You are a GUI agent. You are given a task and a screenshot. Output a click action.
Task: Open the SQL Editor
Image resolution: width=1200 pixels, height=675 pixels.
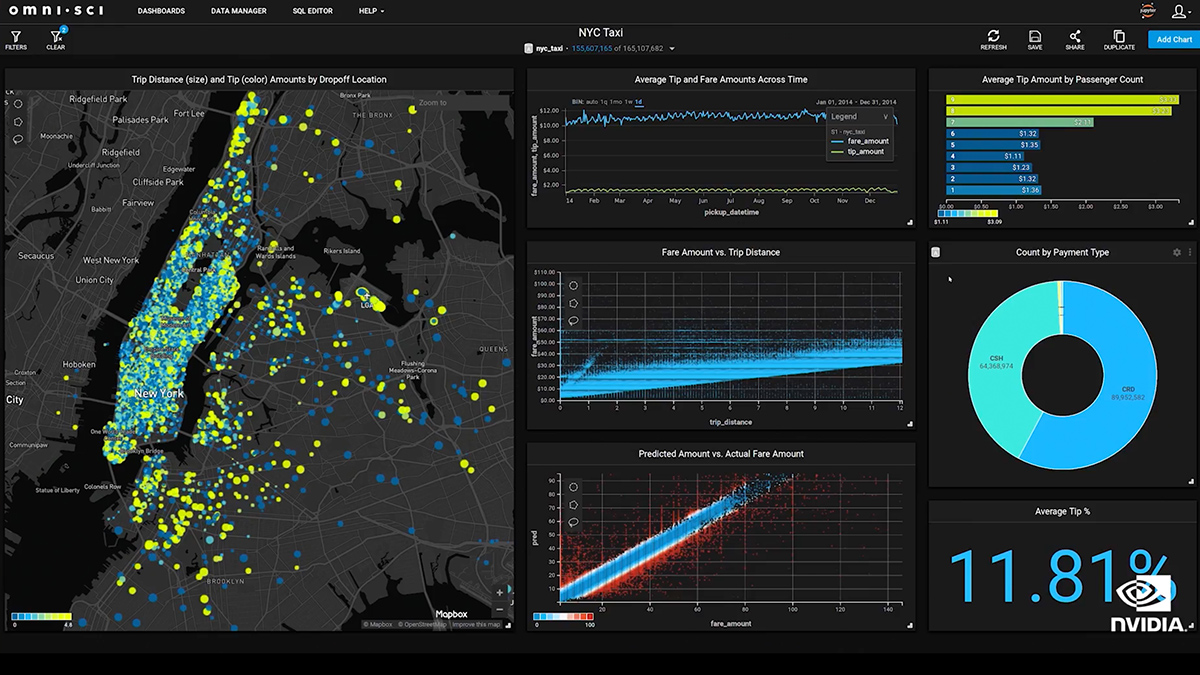[312, 11]
